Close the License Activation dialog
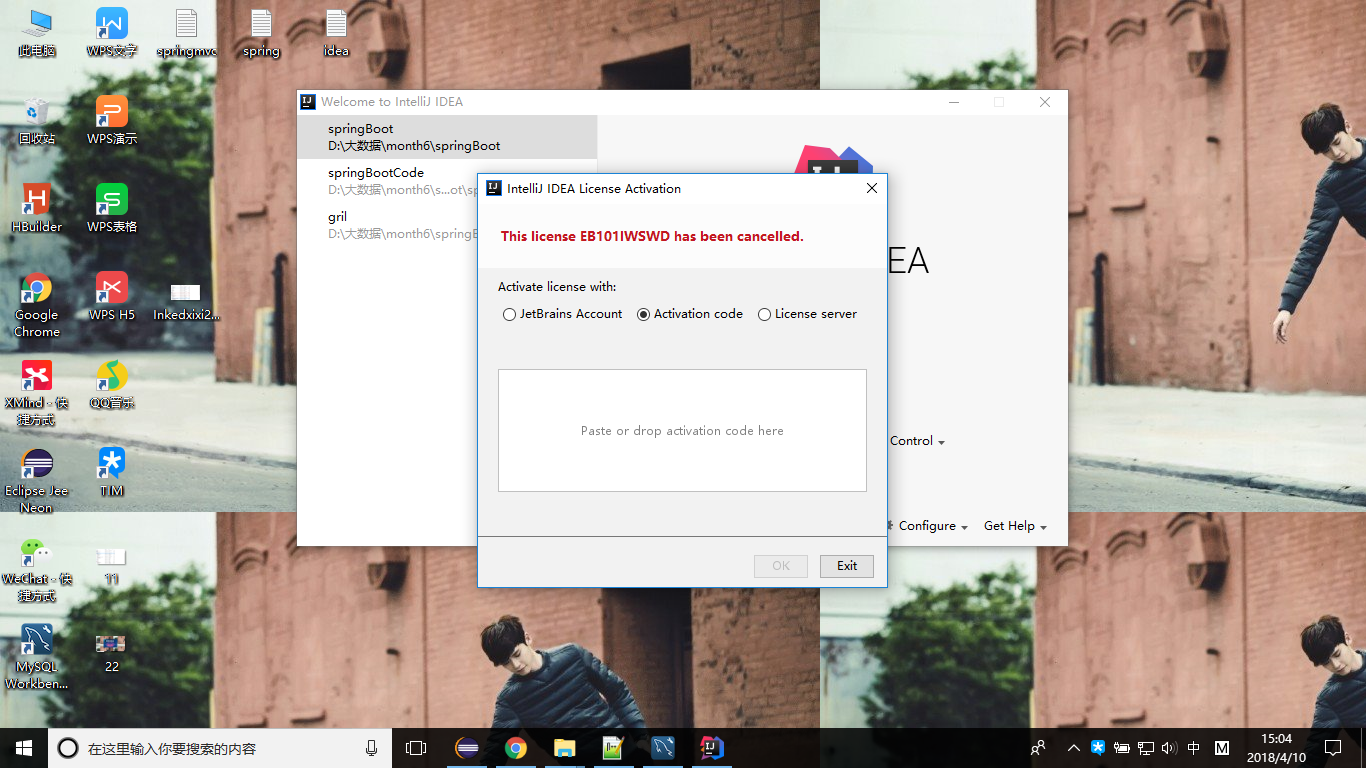Viewport: 1366px width, 768px height. tap(871, 188)
